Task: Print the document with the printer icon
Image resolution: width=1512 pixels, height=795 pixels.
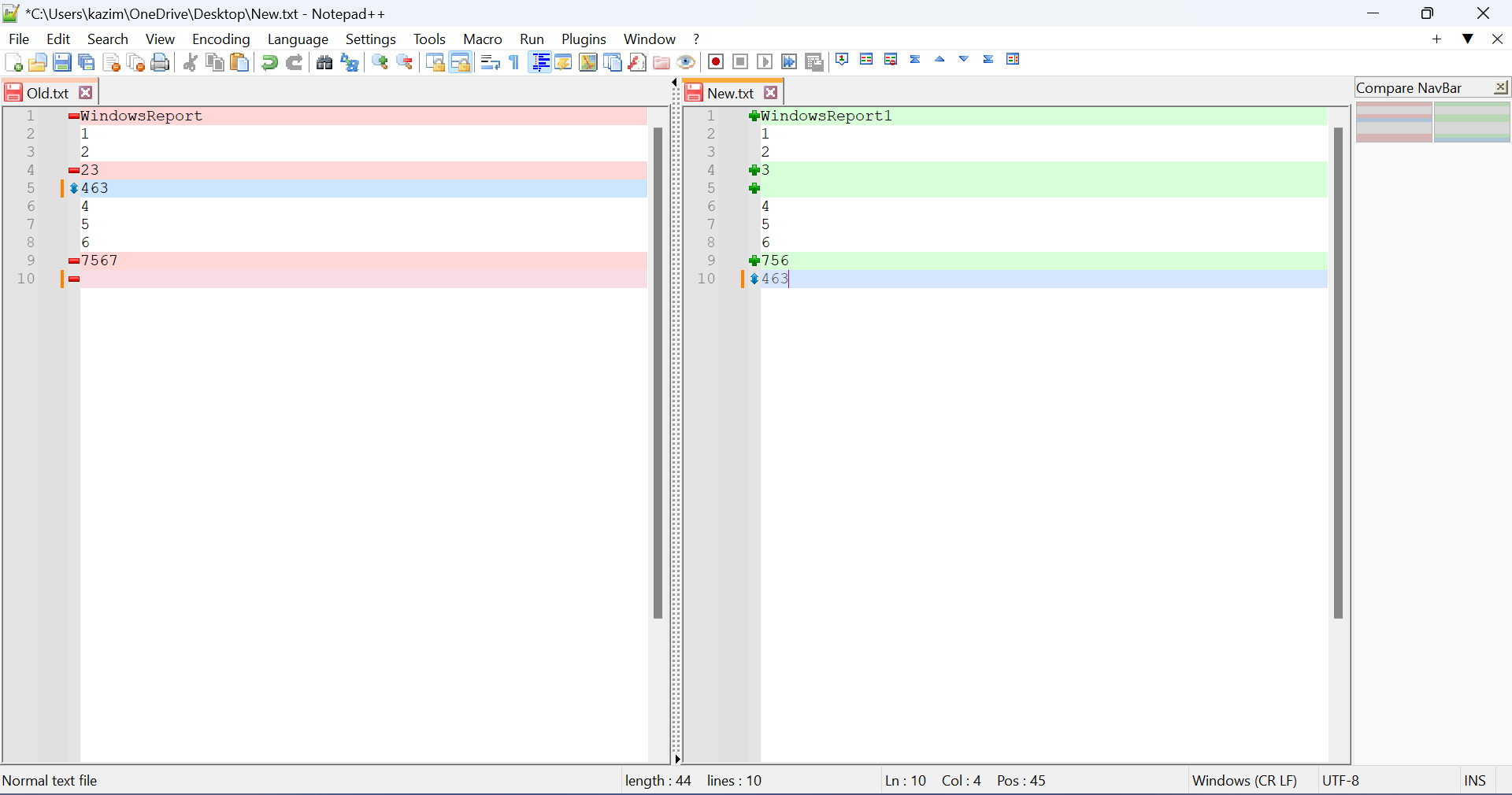Action: tap(161, 62)
